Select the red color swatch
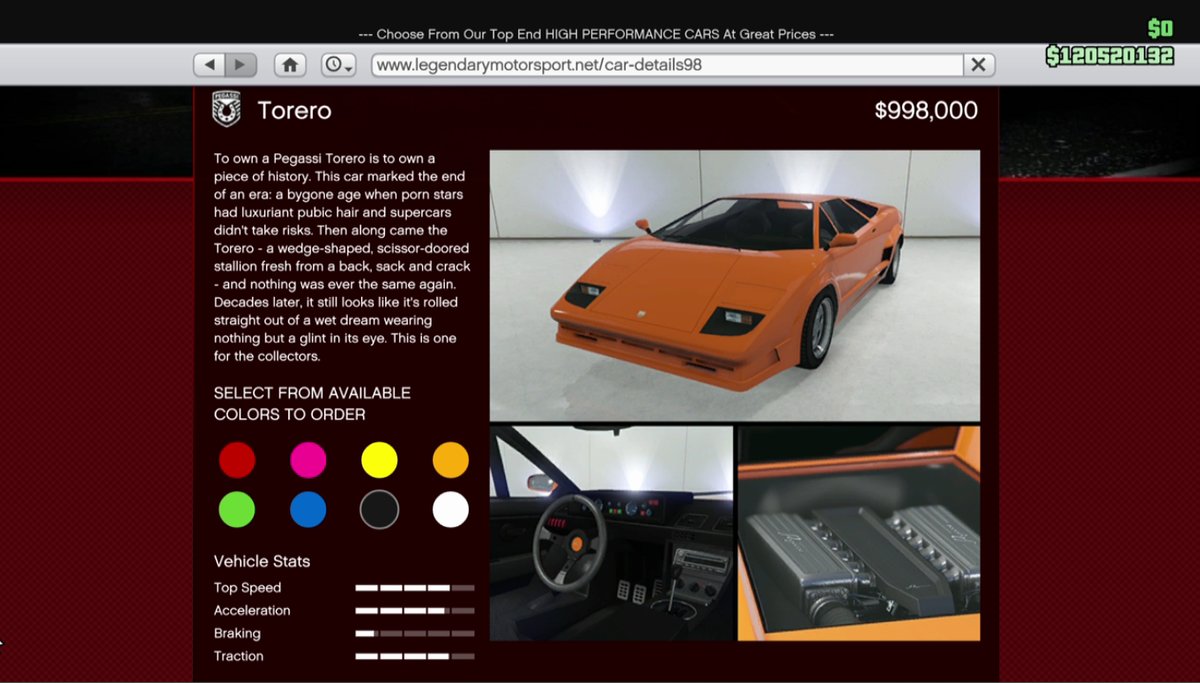The image size is (1200, 683). (x=237, y=460)
